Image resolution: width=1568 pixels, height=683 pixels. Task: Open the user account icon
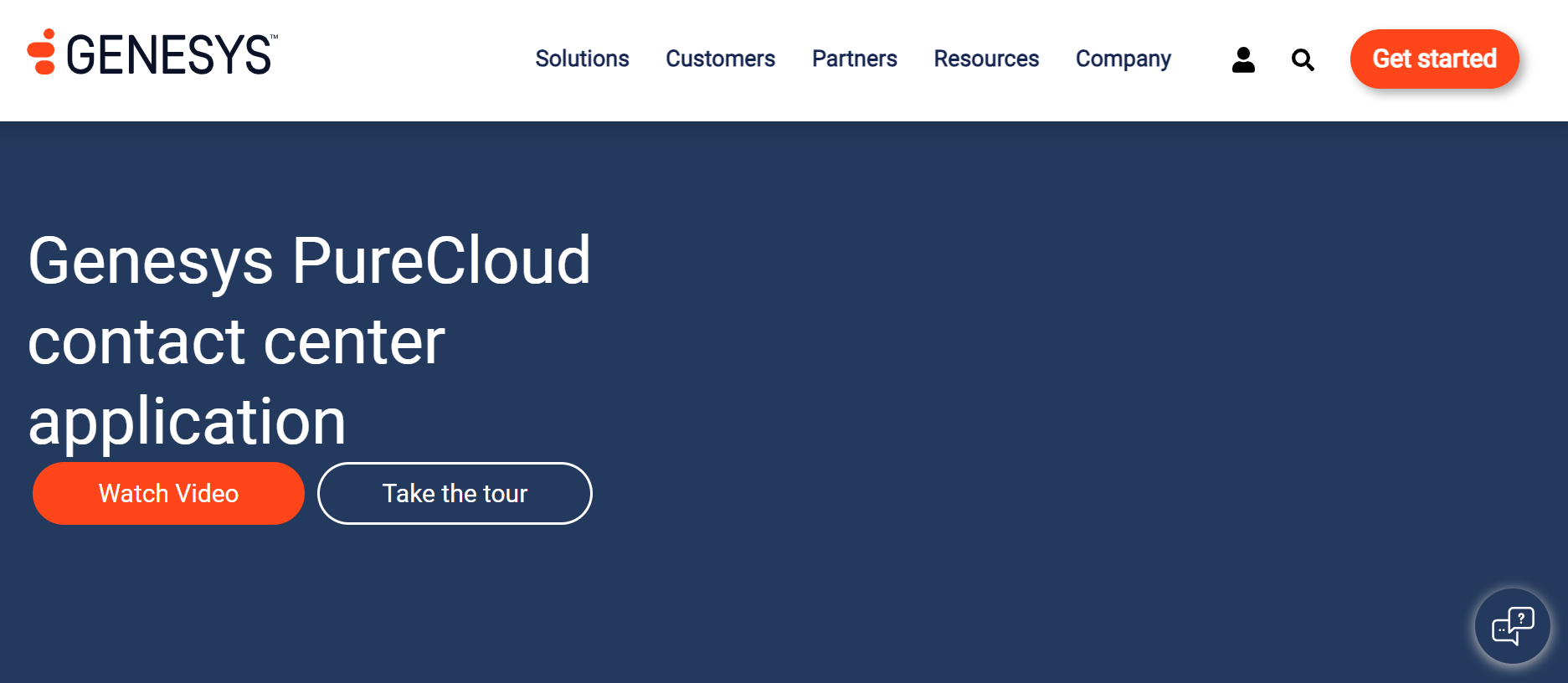click(1243, 59)
